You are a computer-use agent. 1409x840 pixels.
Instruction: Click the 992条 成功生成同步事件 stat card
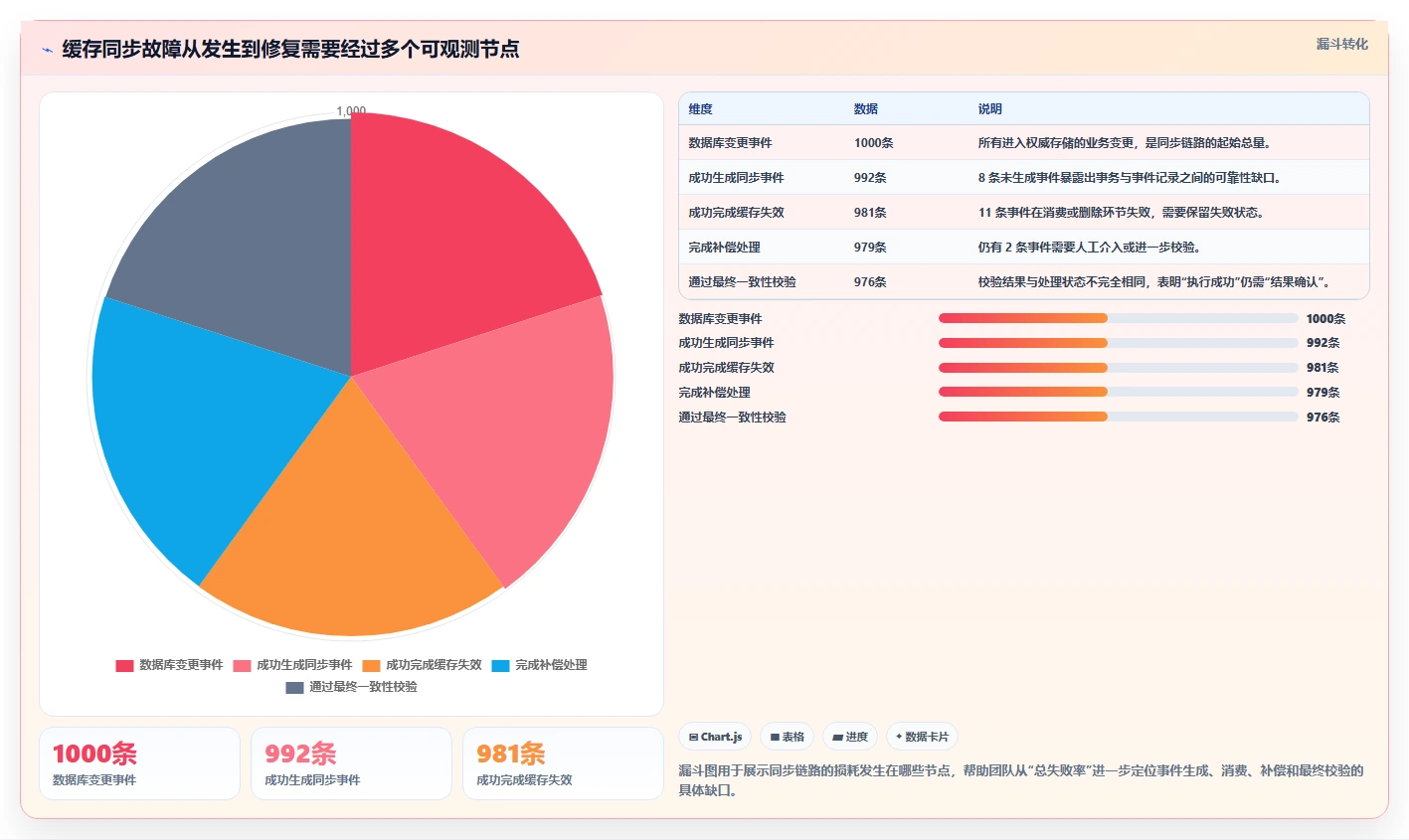(x=351, y=763)
